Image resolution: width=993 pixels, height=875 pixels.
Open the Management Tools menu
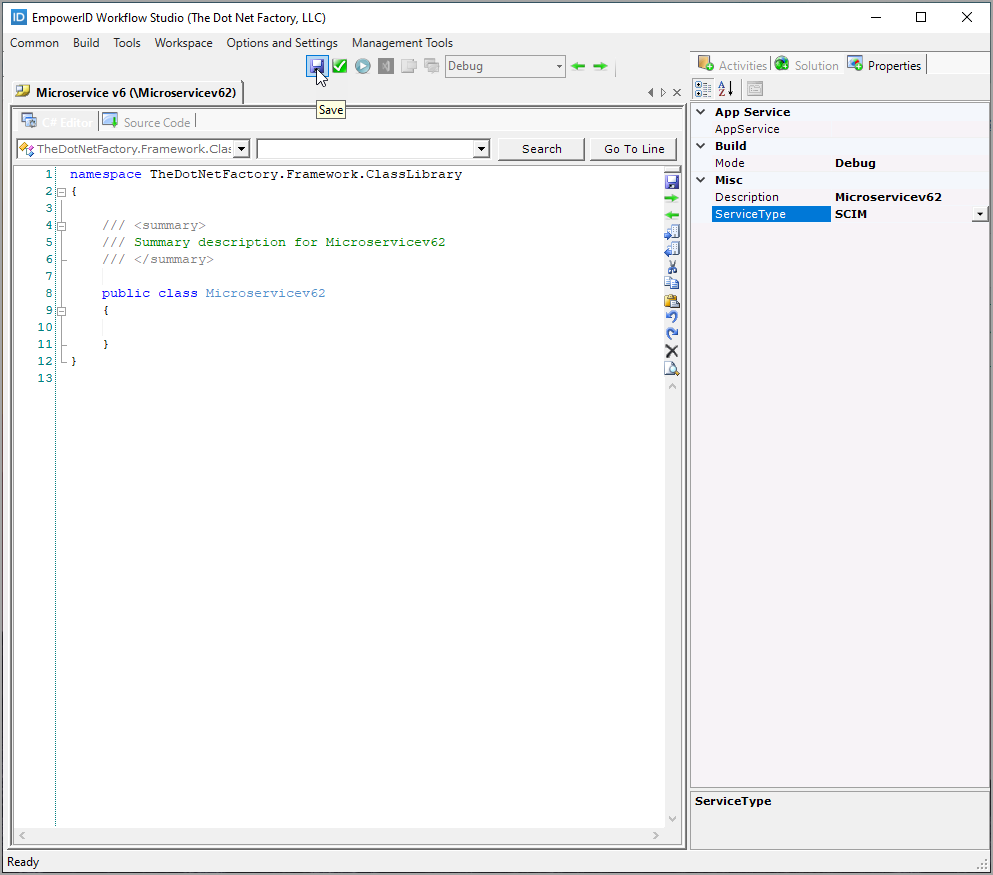point(402,43)
